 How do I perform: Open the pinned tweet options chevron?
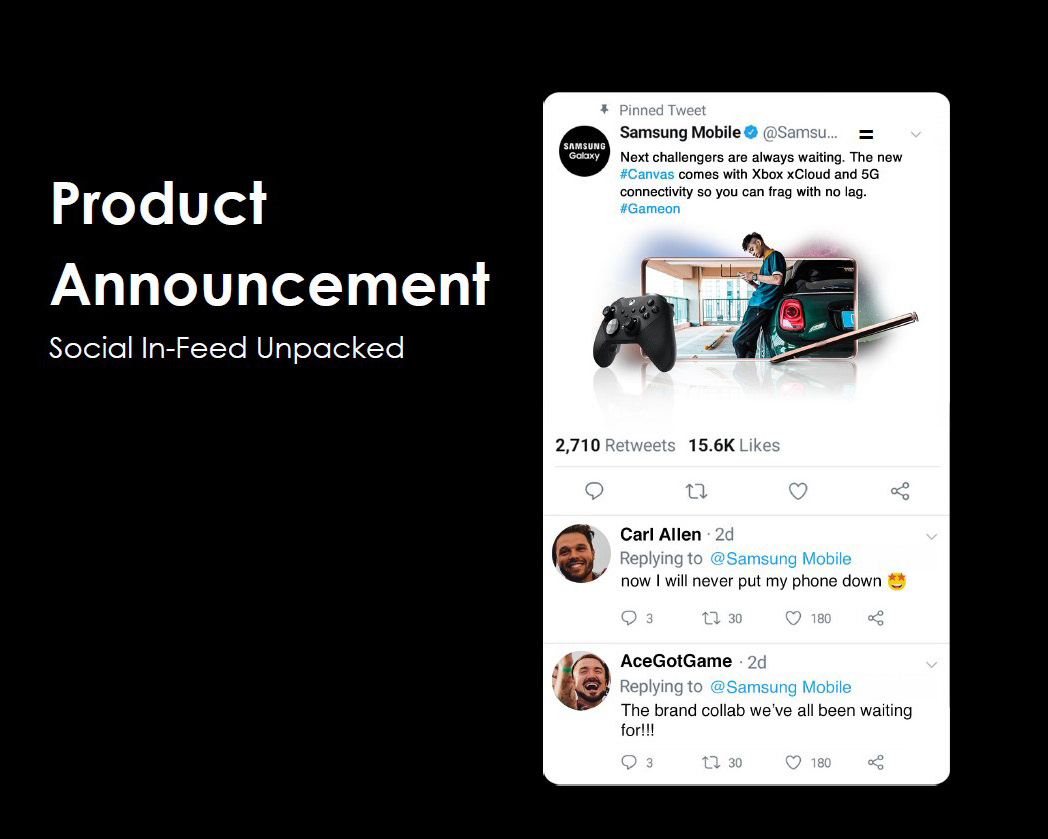915,134
